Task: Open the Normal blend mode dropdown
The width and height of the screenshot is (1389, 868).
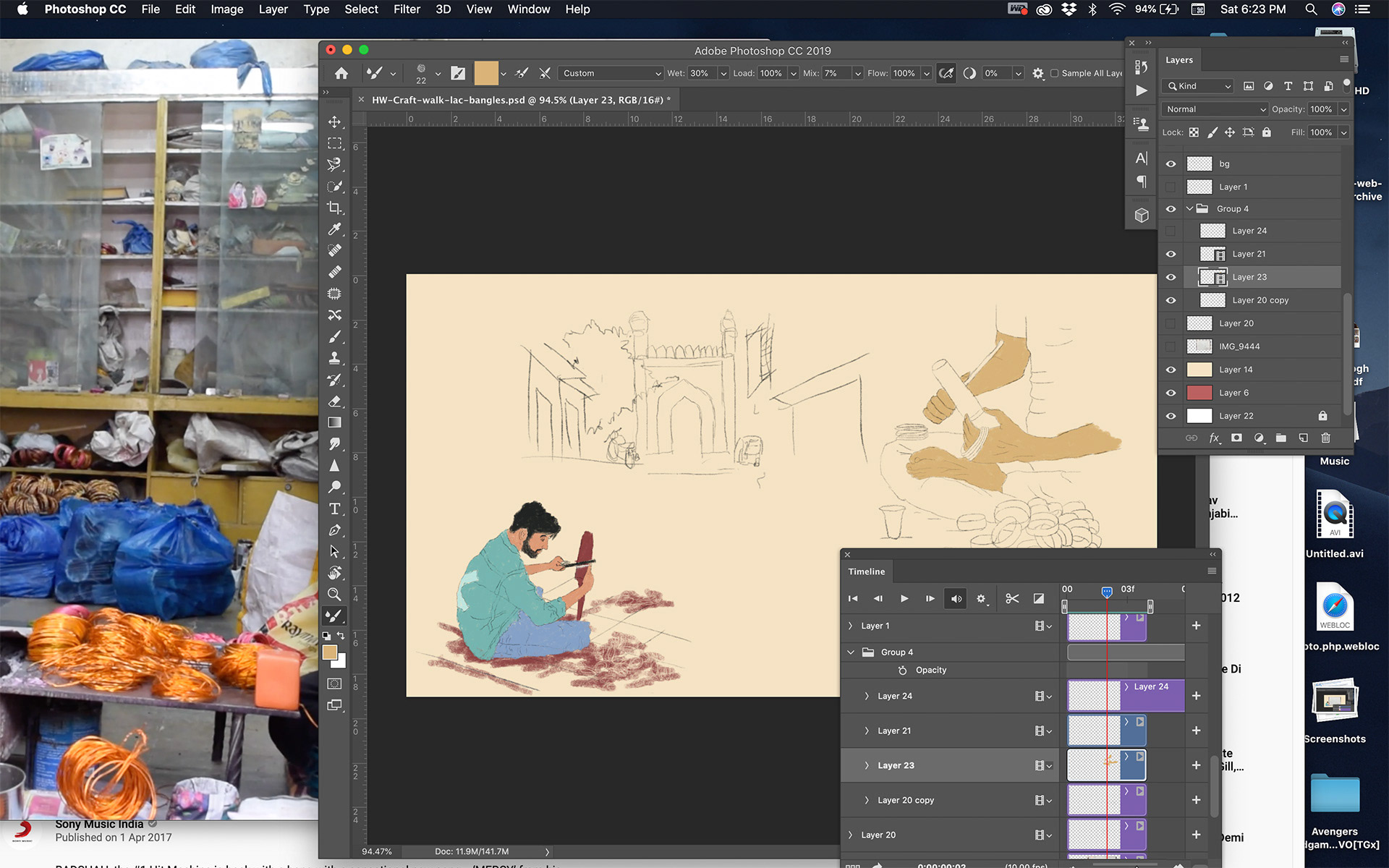Action: tap(1215, 109)
